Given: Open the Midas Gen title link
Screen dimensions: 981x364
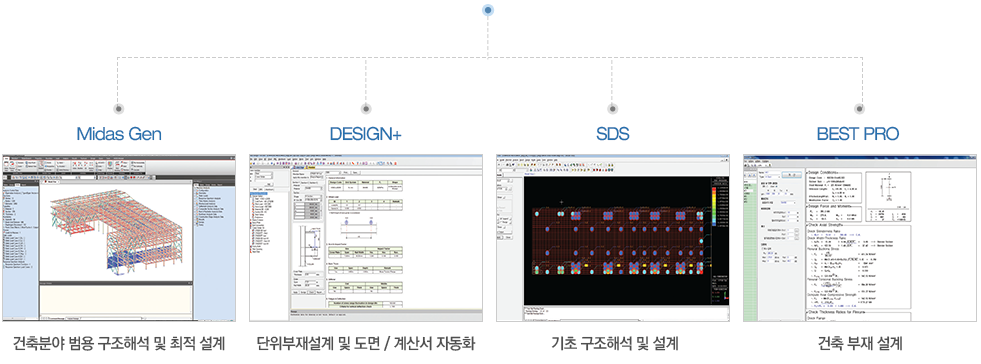Looking at the screenshot, I should pyautogui.click(x=119, y=134).
